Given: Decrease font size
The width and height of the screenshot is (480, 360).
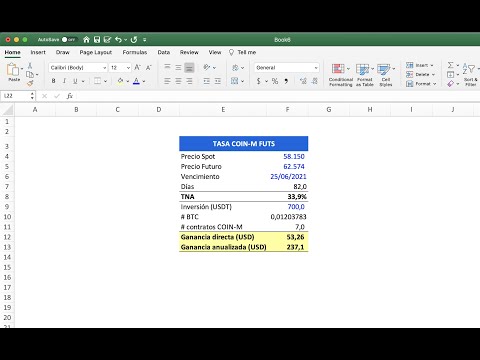Looking at the screenshot, I should [149, 68].
